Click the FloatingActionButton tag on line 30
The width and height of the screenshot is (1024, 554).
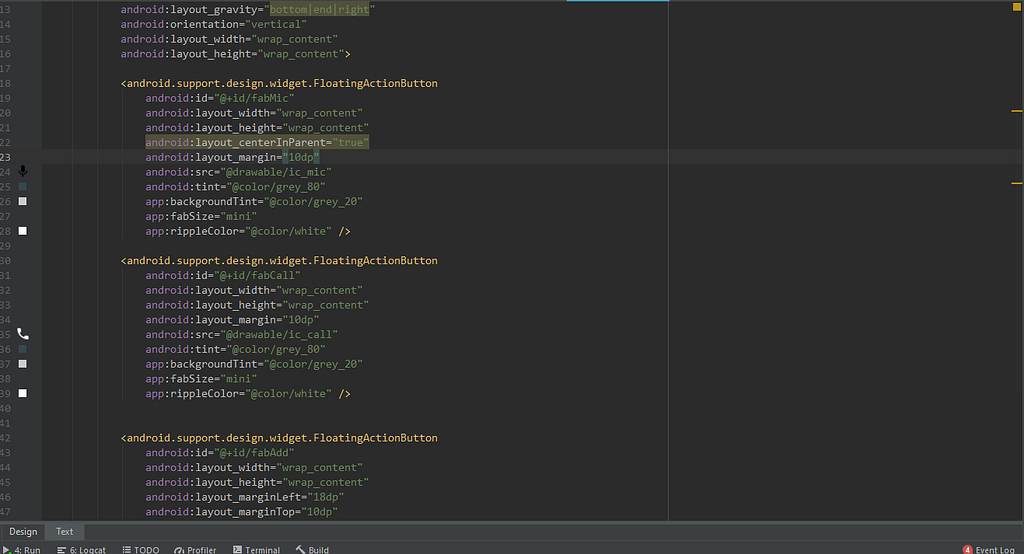pyautogui.click(x=281, y=260)
